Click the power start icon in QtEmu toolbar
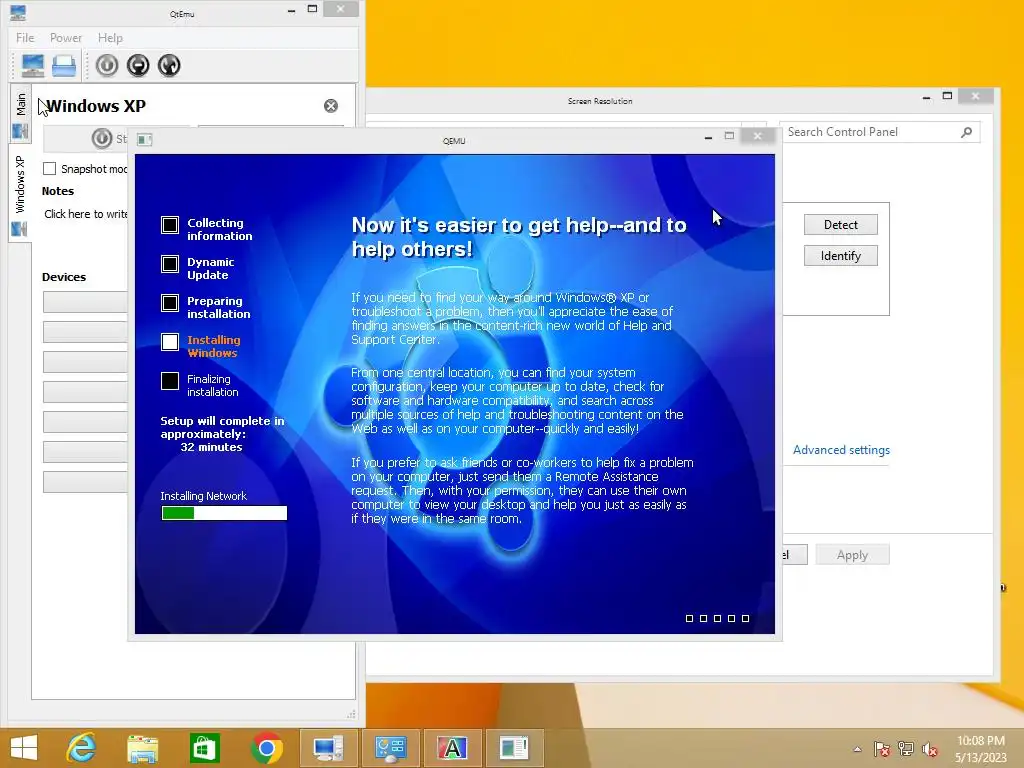 [x=107, y=65]
